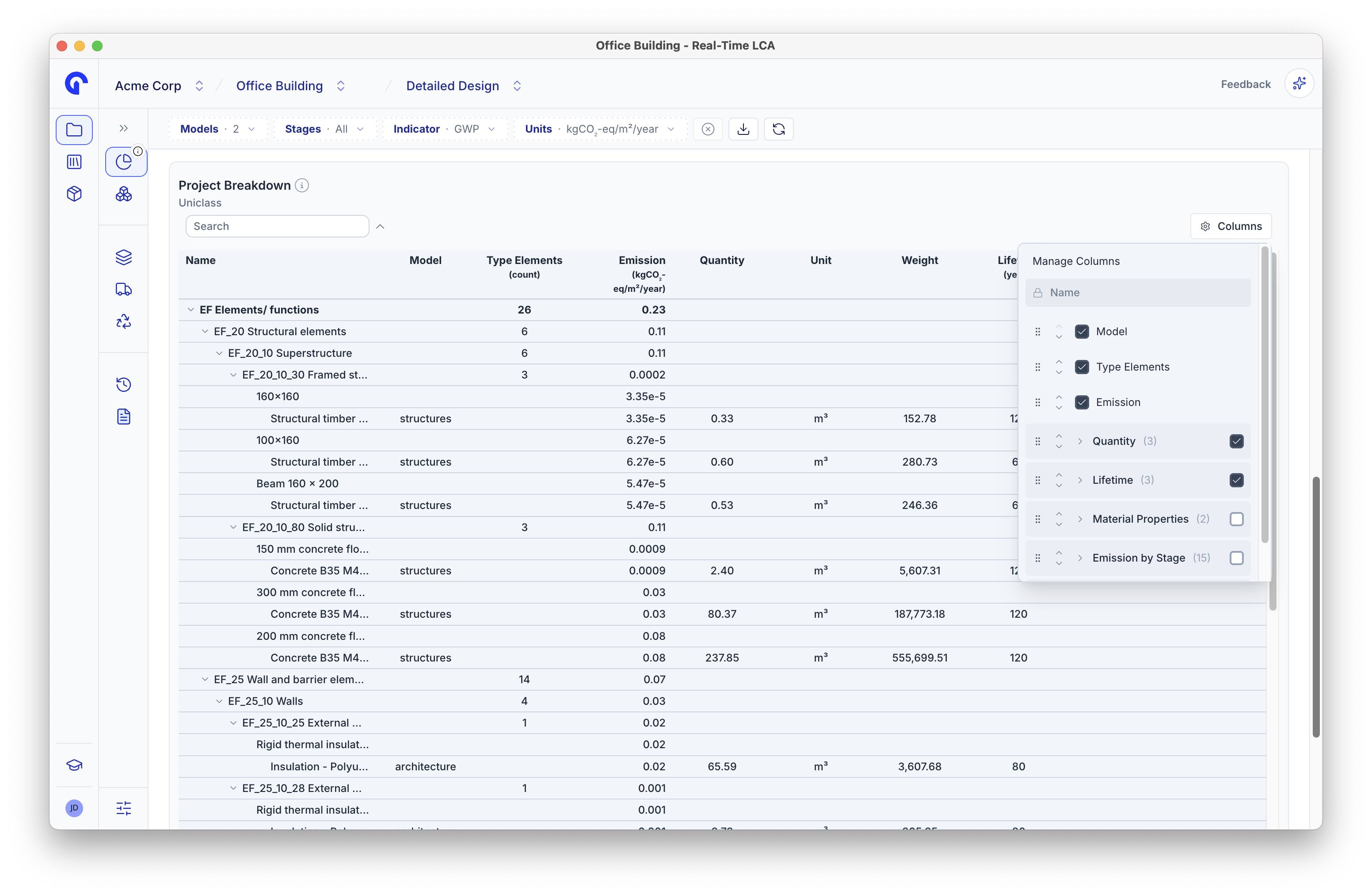Open the library books icon in sidebar
This screenshot has width=1372, height=895.
point(74,162)
